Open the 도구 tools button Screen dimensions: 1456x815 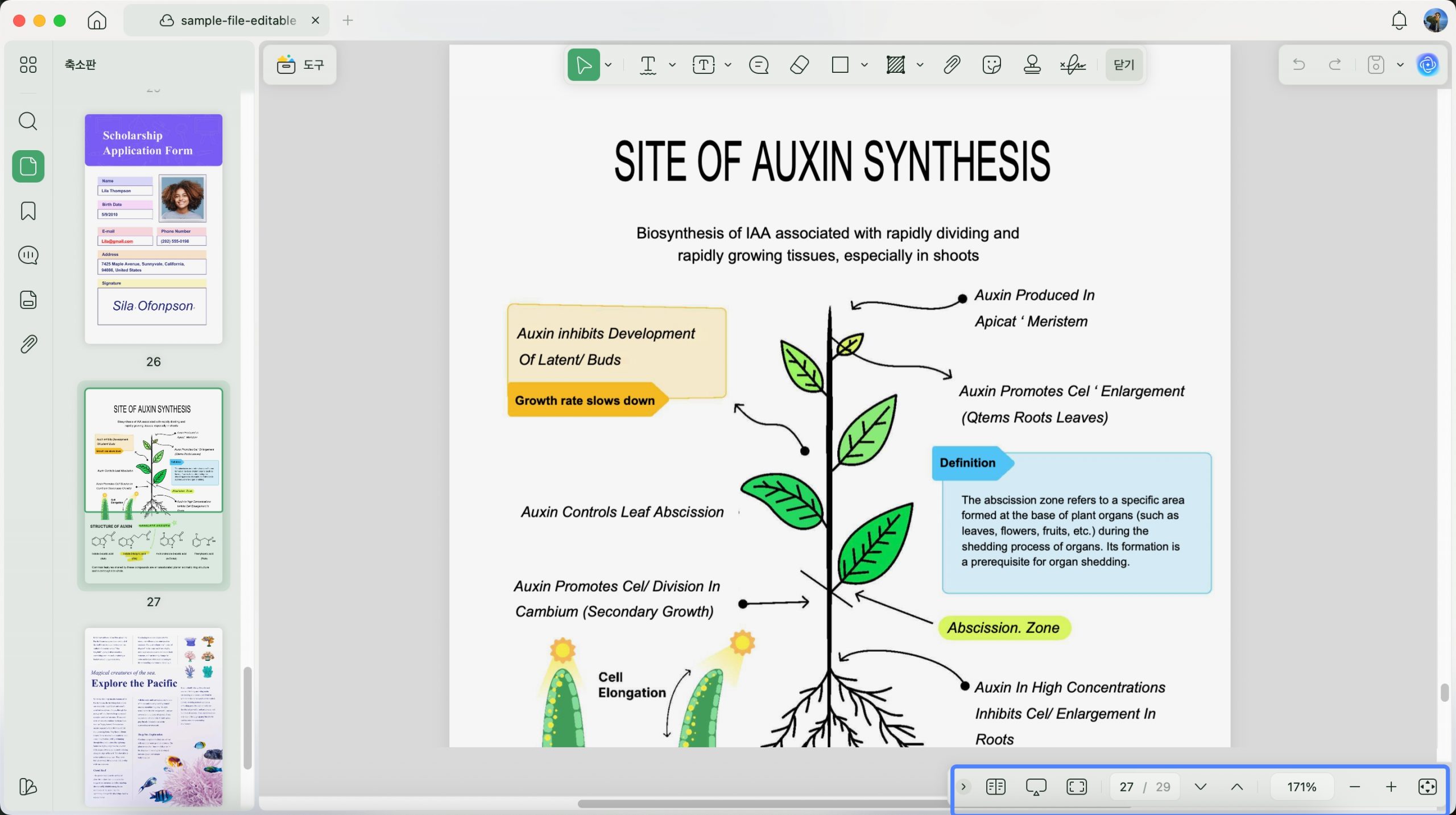(x=300, y=65)
